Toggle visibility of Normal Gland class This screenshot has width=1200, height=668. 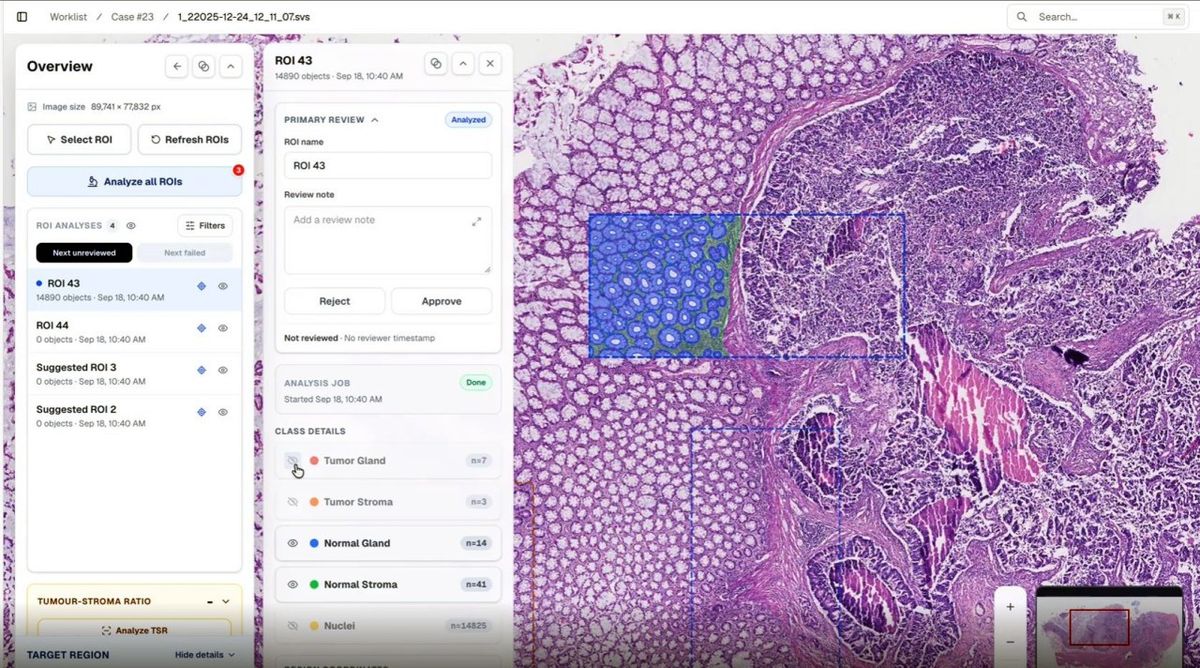[293, 543]
